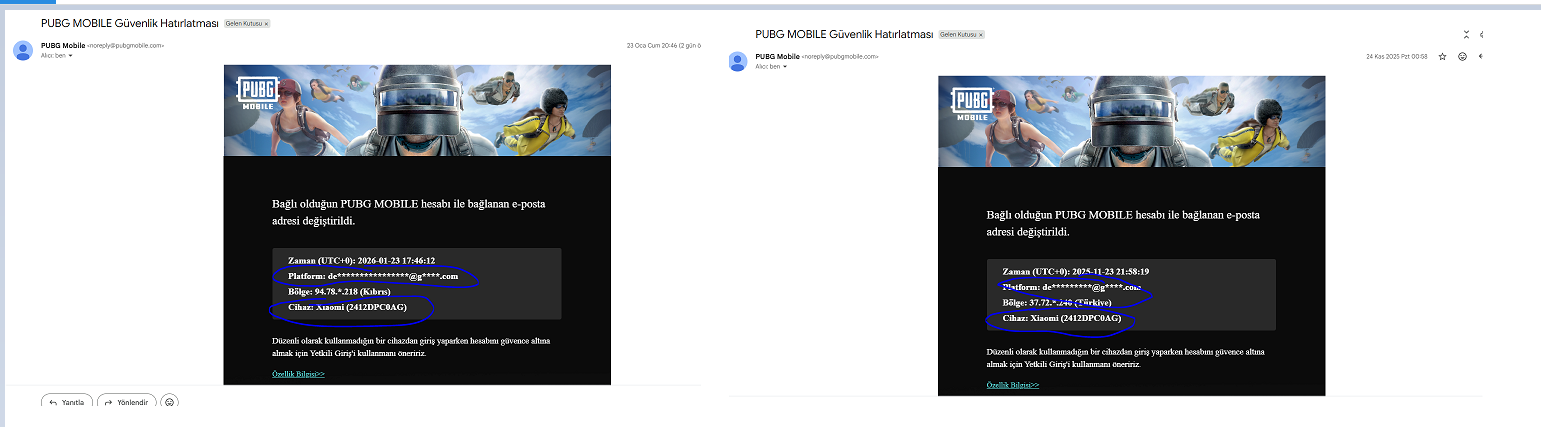Click Cihaz Xiaomi line in left email
Screen dimensions: 1541x427
tap(345, 308)
